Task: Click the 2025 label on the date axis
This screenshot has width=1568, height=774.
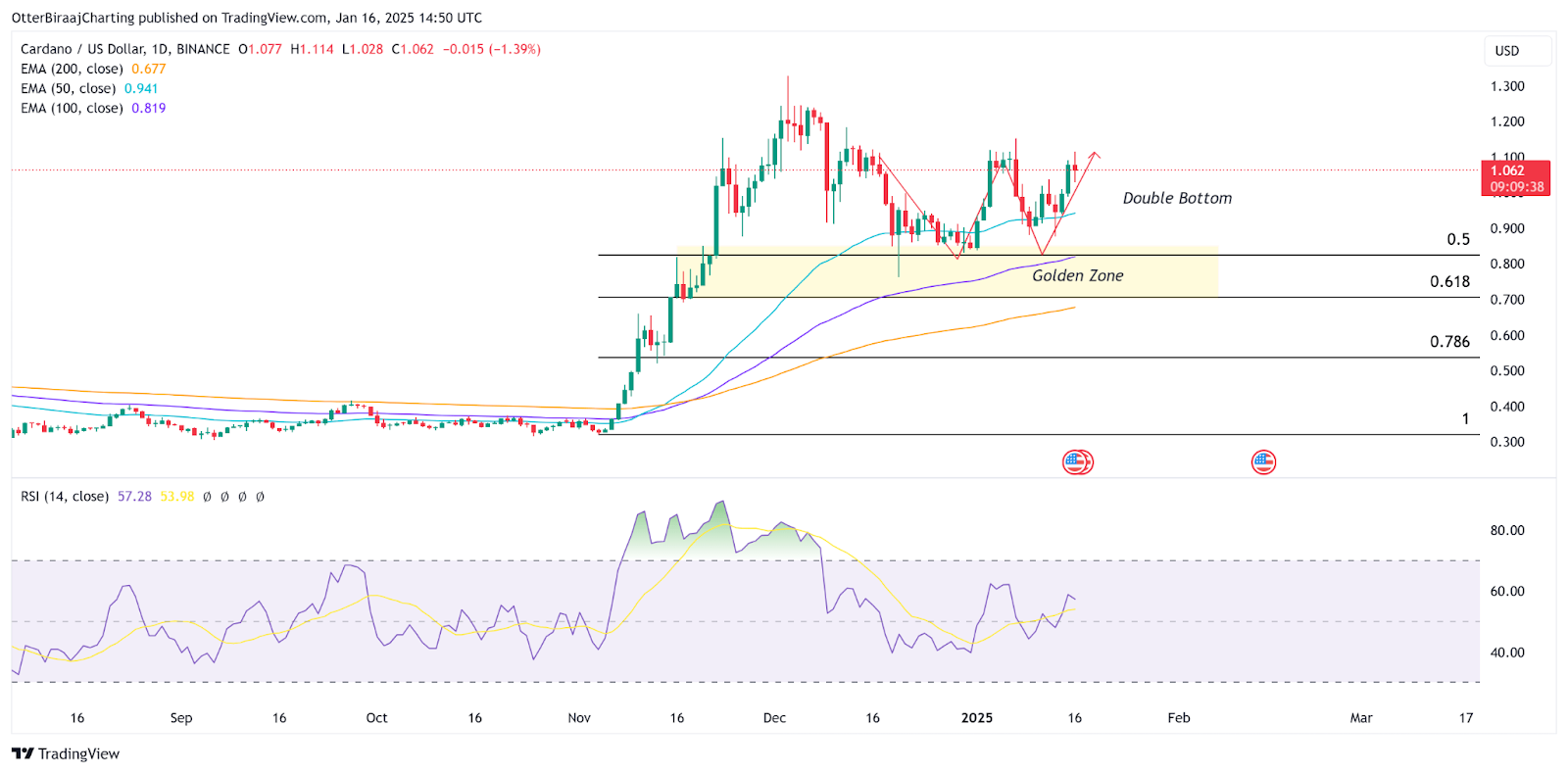Action: click(x=976, y=718)
